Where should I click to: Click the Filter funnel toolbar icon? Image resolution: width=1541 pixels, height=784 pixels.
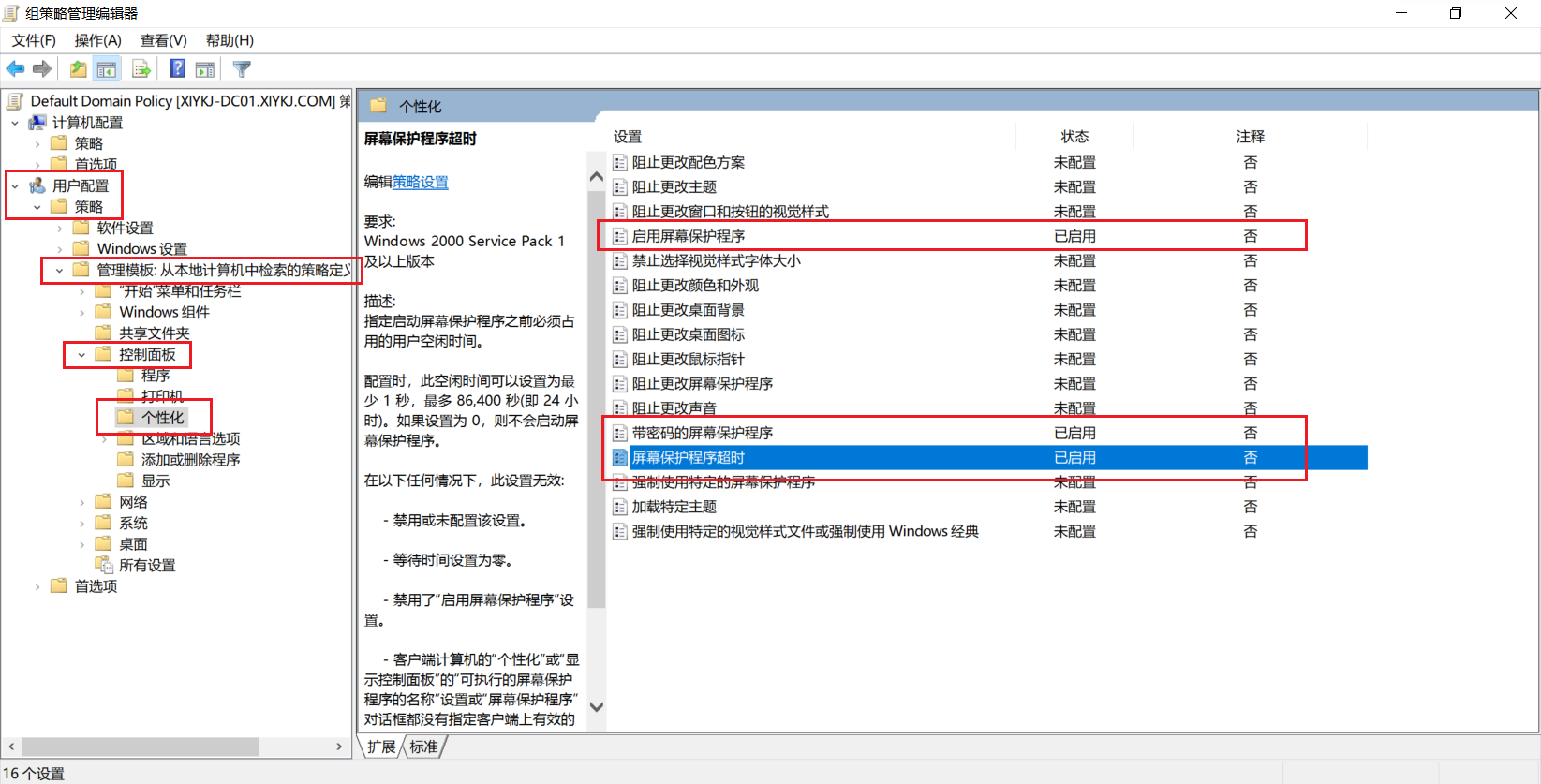(x=242, y=69)
